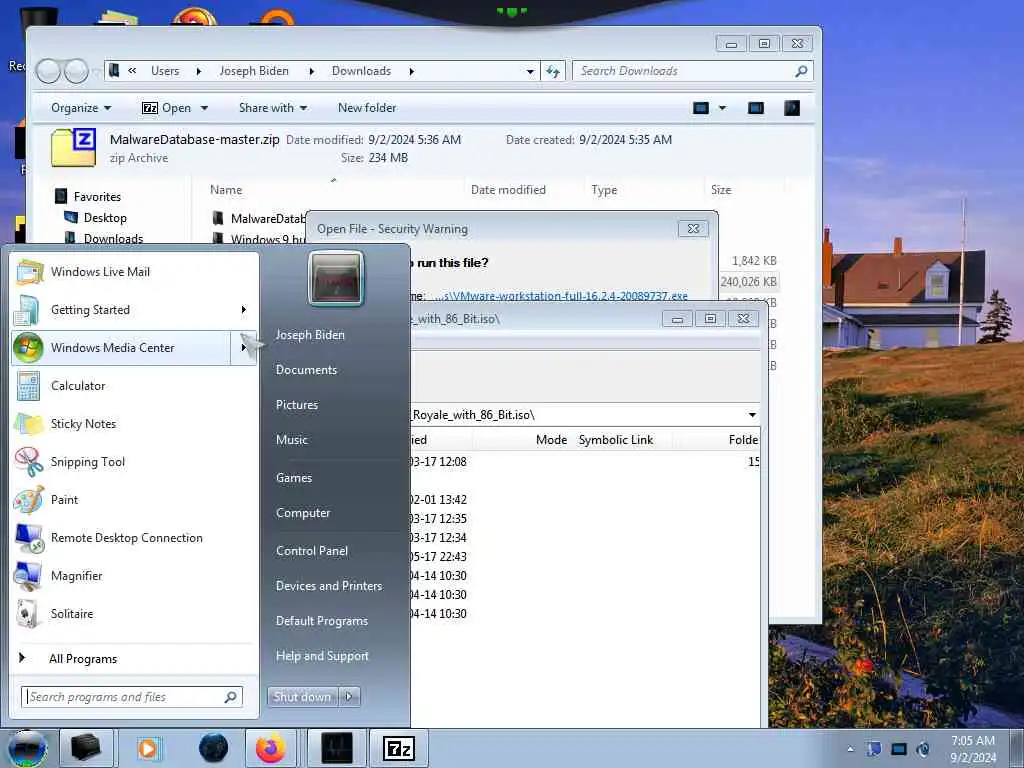Image resolution: width=1024 pixels, height=768 pixels.
Task: Open Pictures from Start menu
Action: 297,405
